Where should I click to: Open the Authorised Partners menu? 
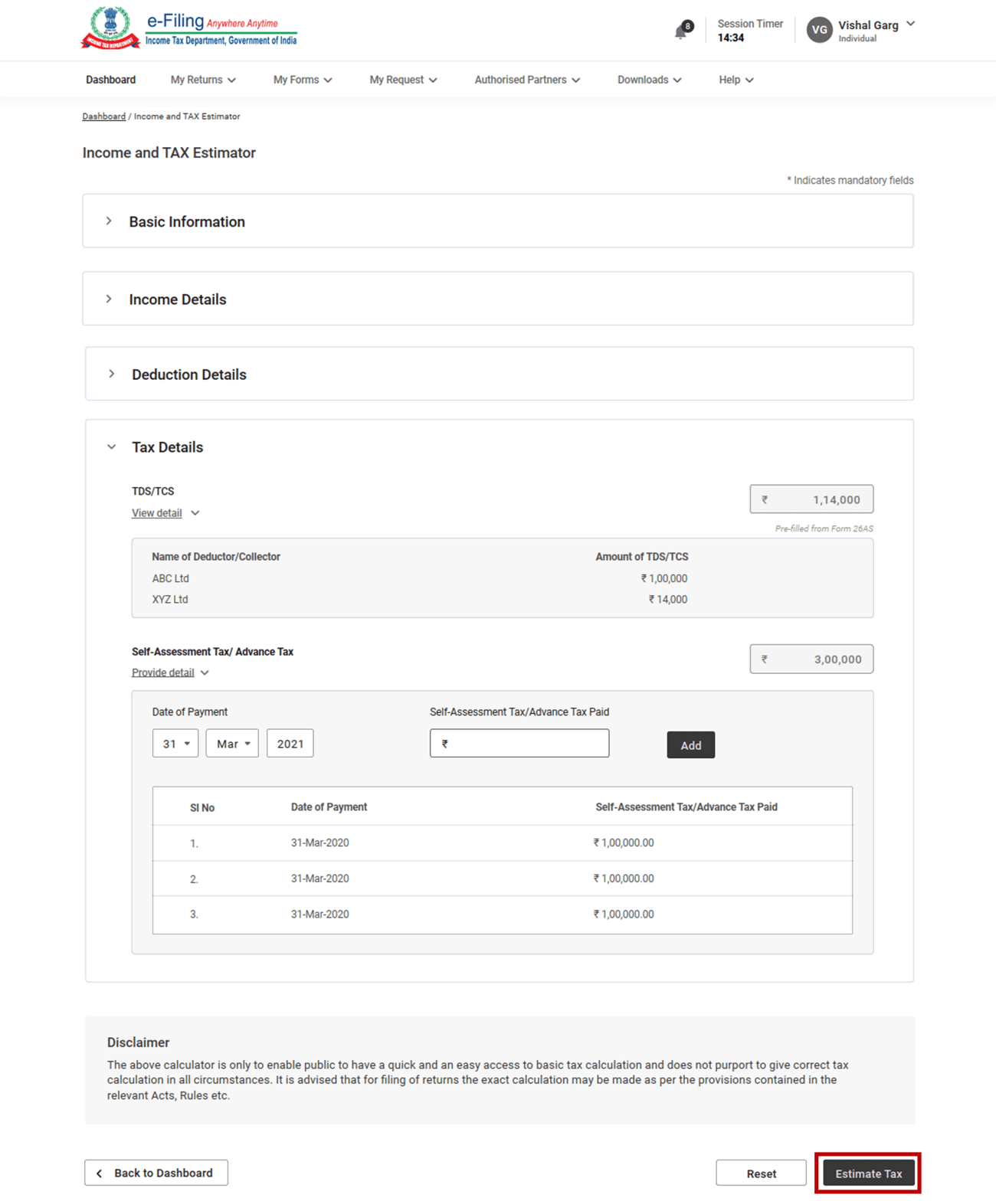pyautogui.click(x=526, y=80)
